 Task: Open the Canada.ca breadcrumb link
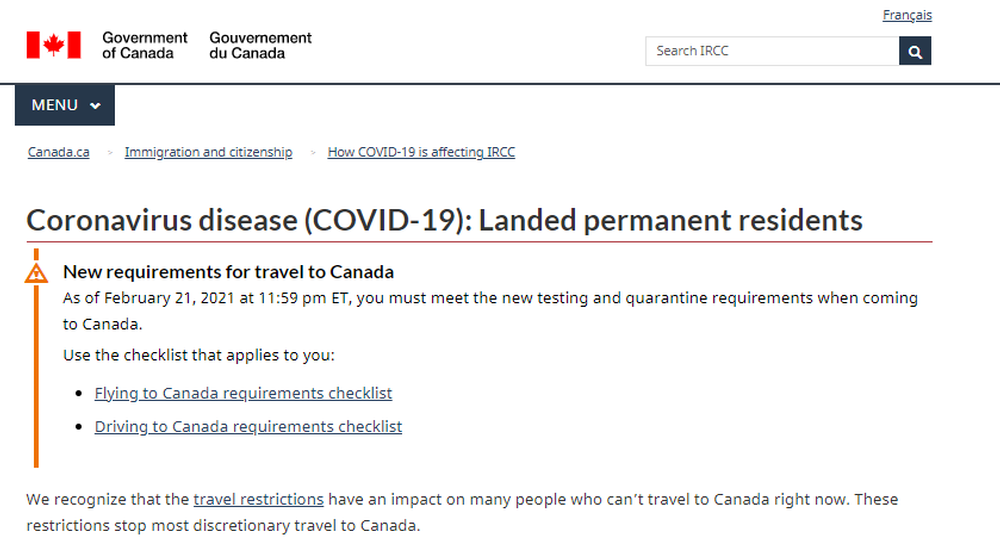pyautogui.click(x=59, y=152)
